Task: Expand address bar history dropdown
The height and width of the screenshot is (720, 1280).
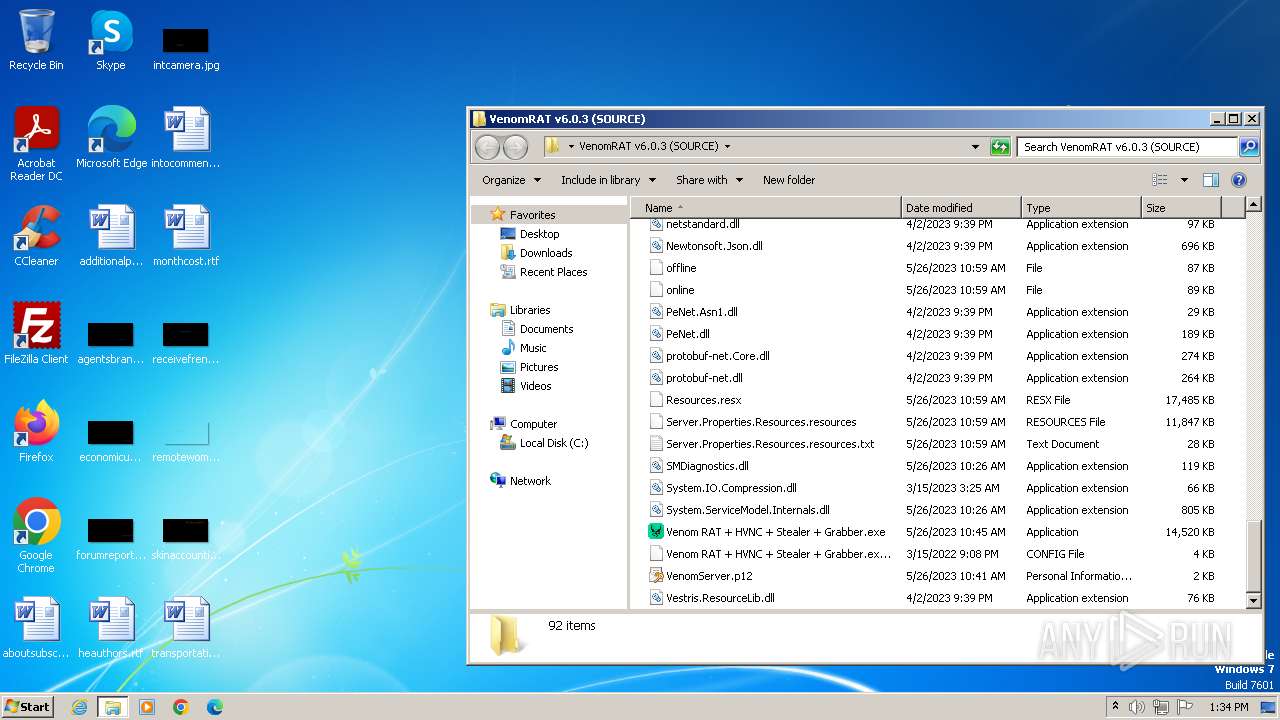Action: click(x=975, y=147)
